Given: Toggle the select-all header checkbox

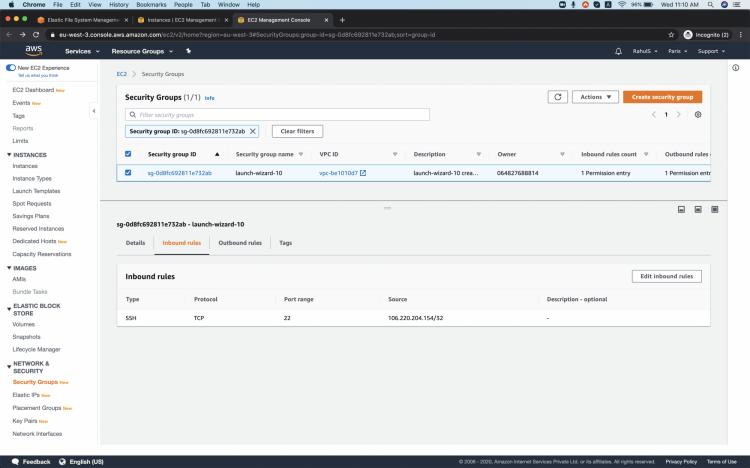Looking at the screenshot, I should pyautogui.click(x=127, y=154).
